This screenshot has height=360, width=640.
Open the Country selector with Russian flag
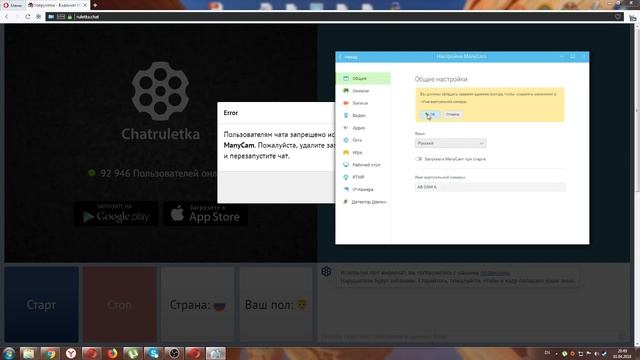198,304
